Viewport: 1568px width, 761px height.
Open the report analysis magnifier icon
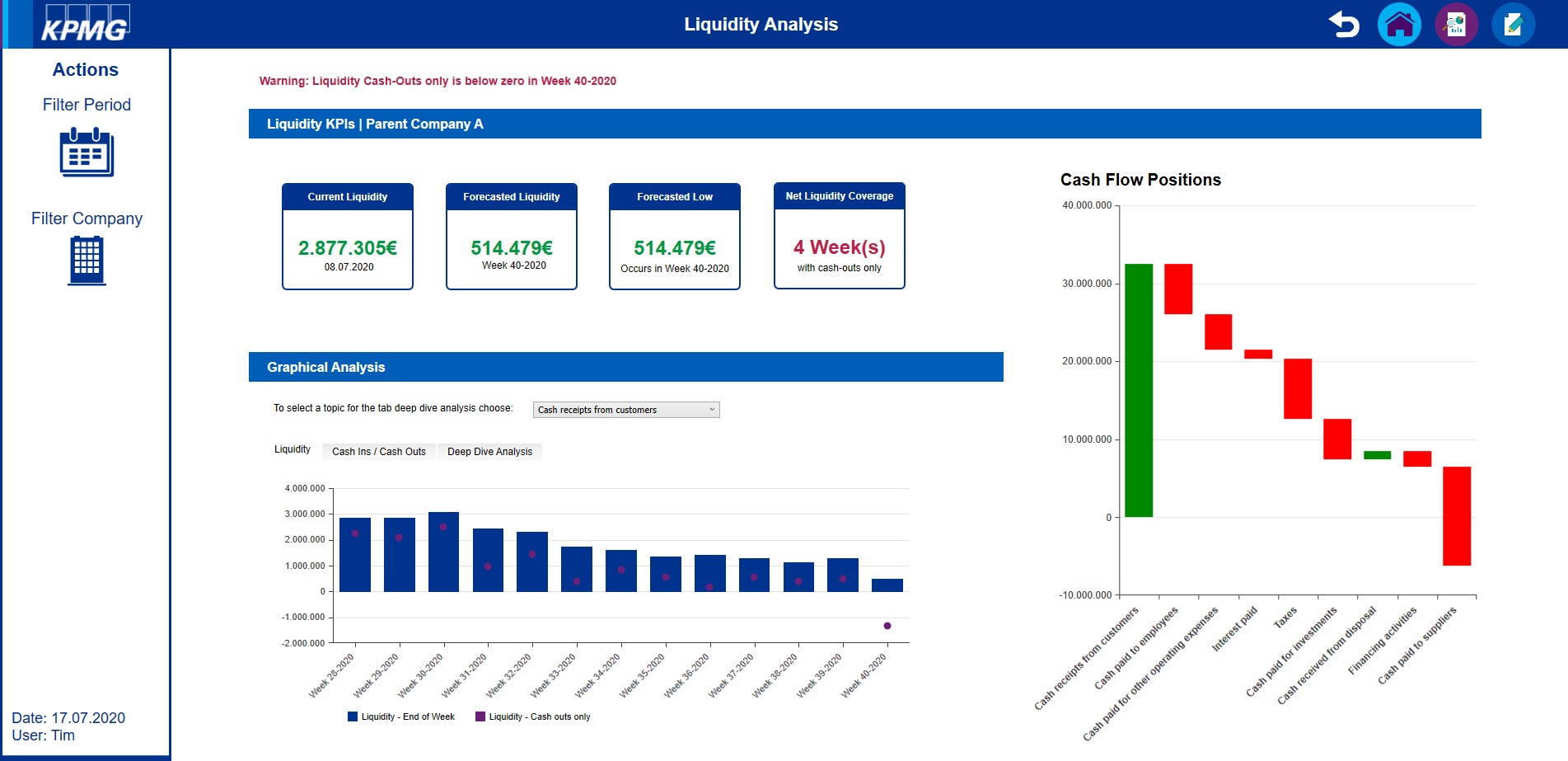click(1456, 25)
